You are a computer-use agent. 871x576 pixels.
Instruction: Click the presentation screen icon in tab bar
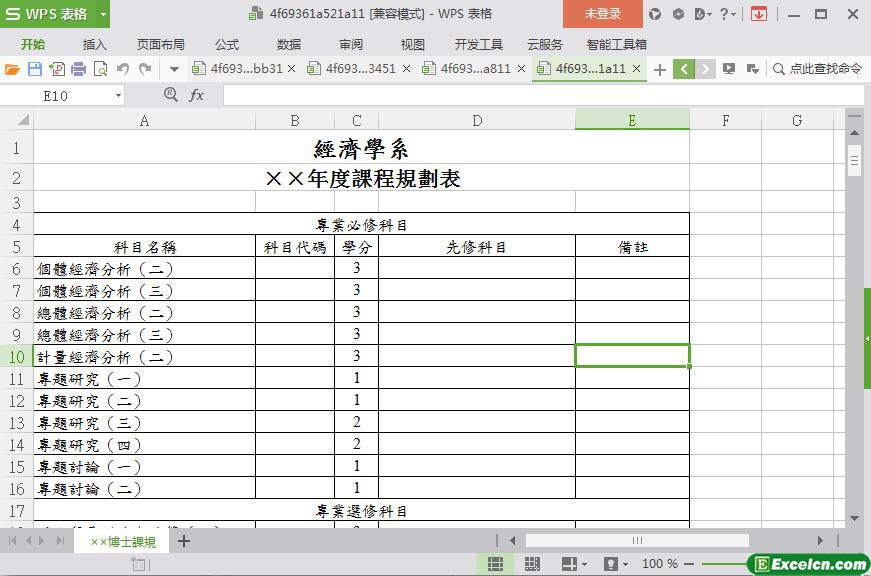[x=729, y=69]
